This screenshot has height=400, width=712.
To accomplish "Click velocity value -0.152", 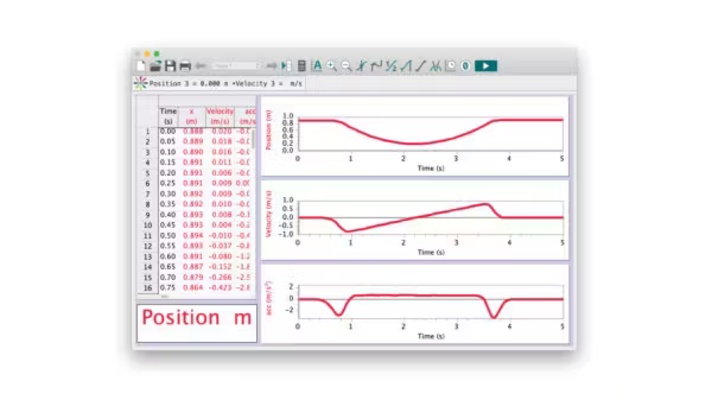I will [220, 267].
